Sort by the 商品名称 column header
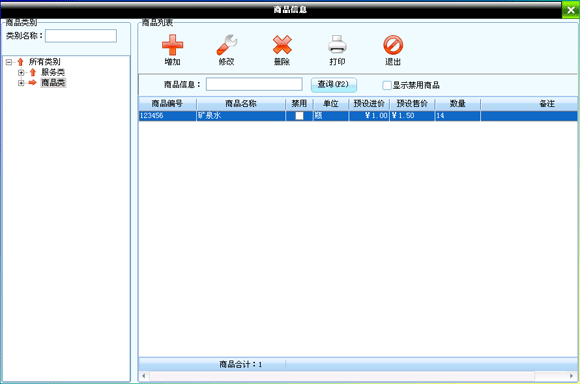The height and width of the screenshot is (384, 580). (x=241, y=104)
